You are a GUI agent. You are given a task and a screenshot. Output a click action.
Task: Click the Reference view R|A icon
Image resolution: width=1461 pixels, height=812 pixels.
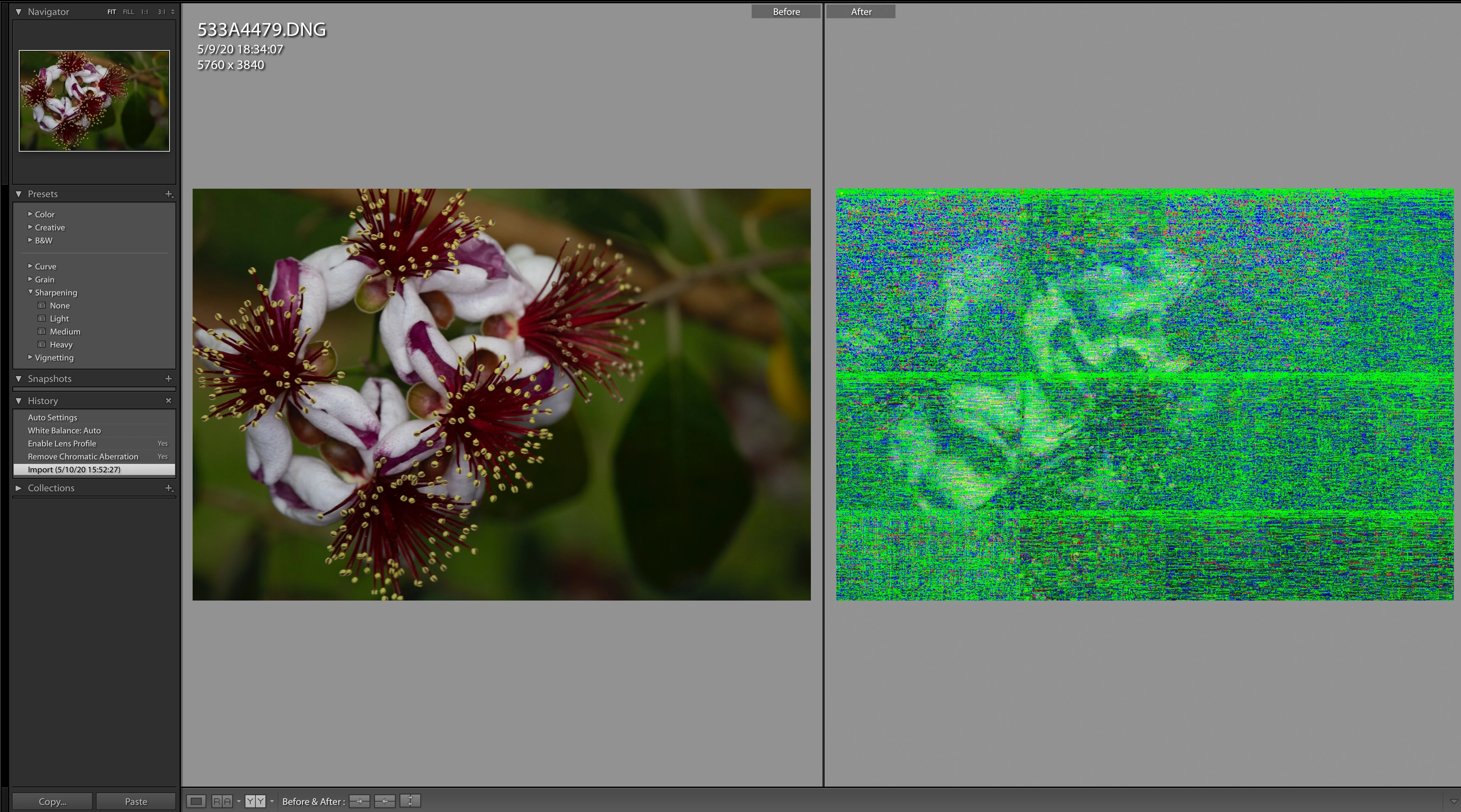[x=222, y=801]
